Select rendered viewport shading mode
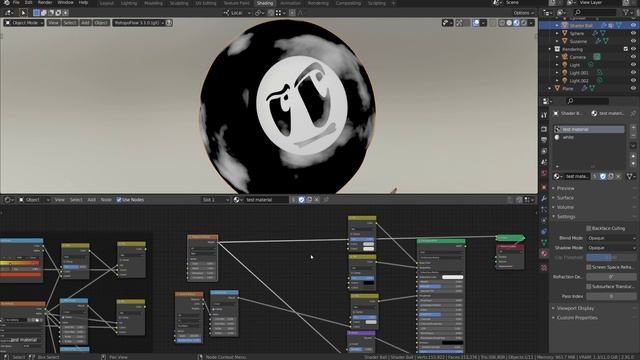The width and height of the screenshot is (640, 360). coord(524,23)
